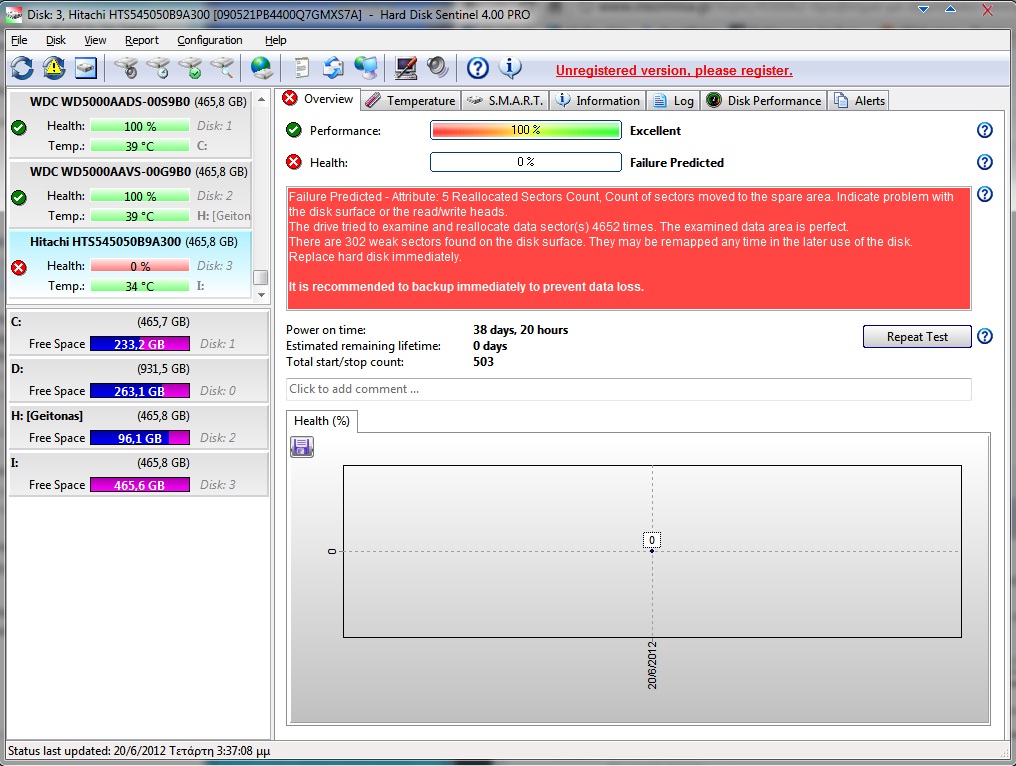1016x766 pixels.
Task: Click the monitor with screwdriver configuration icon
Action: click(406, 67)
